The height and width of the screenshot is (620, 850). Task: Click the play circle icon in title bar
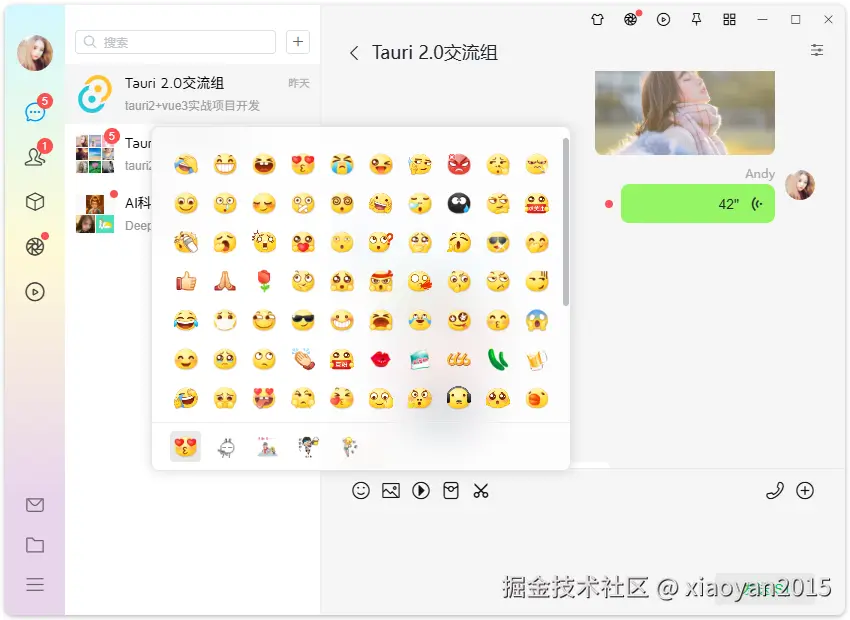(x=664, y=20)
